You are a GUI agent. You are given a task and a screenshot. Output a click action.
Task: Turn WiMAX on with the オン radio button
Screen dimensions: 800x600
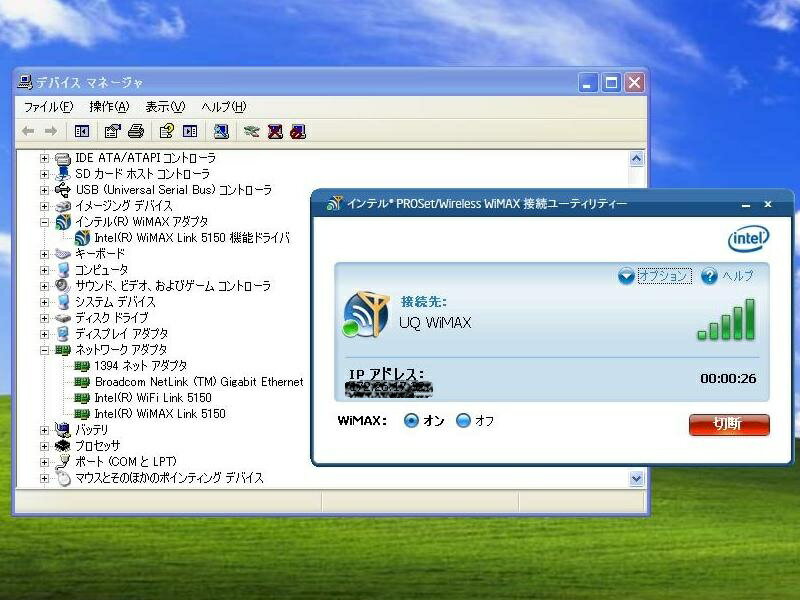411,421
